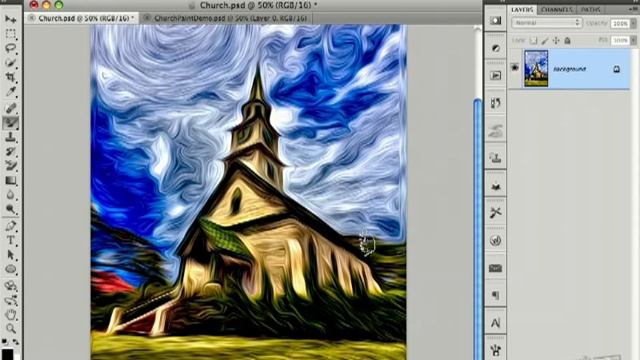Select the Crop tool
Image resolution: width=640 pixels, height=360 pixels.
tap(11, 77)
